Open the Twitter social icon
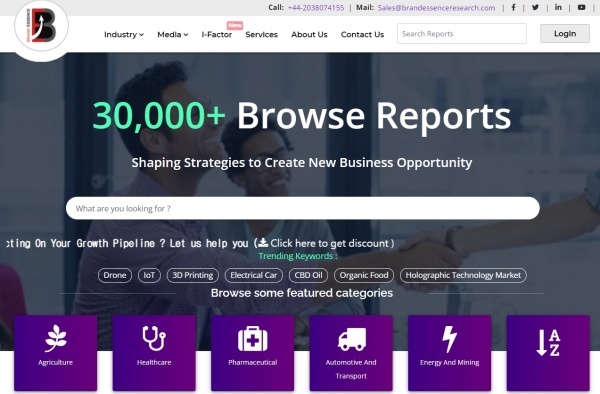The height and width of the screenshot is (394, 600). point(535,7)
